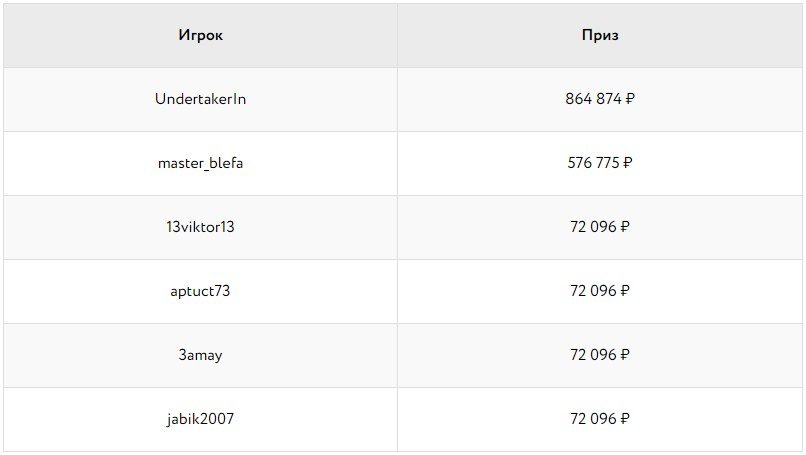
Task: Click the Игрок column header
Action: 200,36
